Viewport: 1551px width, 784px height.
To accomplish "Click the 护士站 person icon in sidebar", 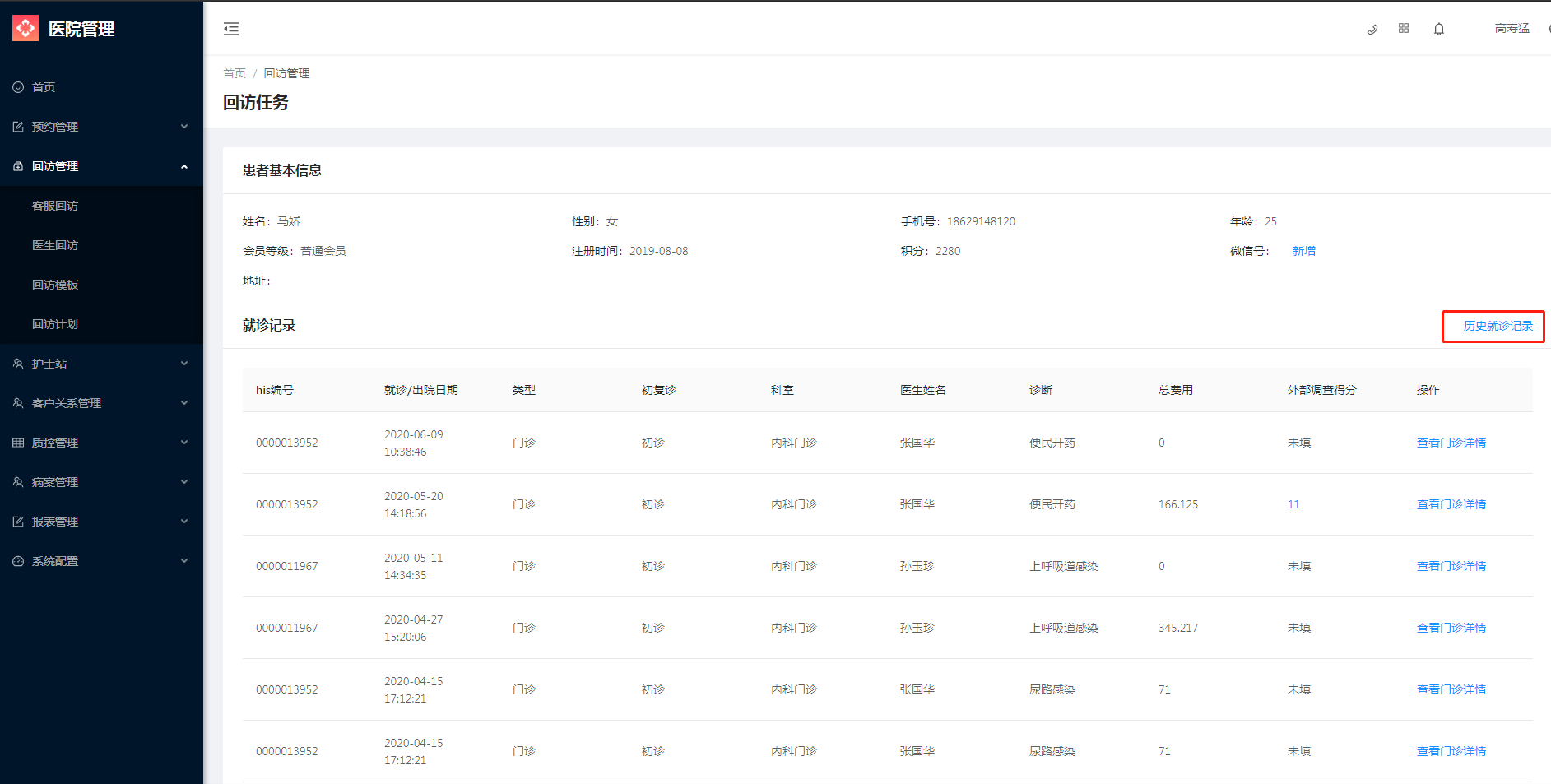I will coord(18,364).
